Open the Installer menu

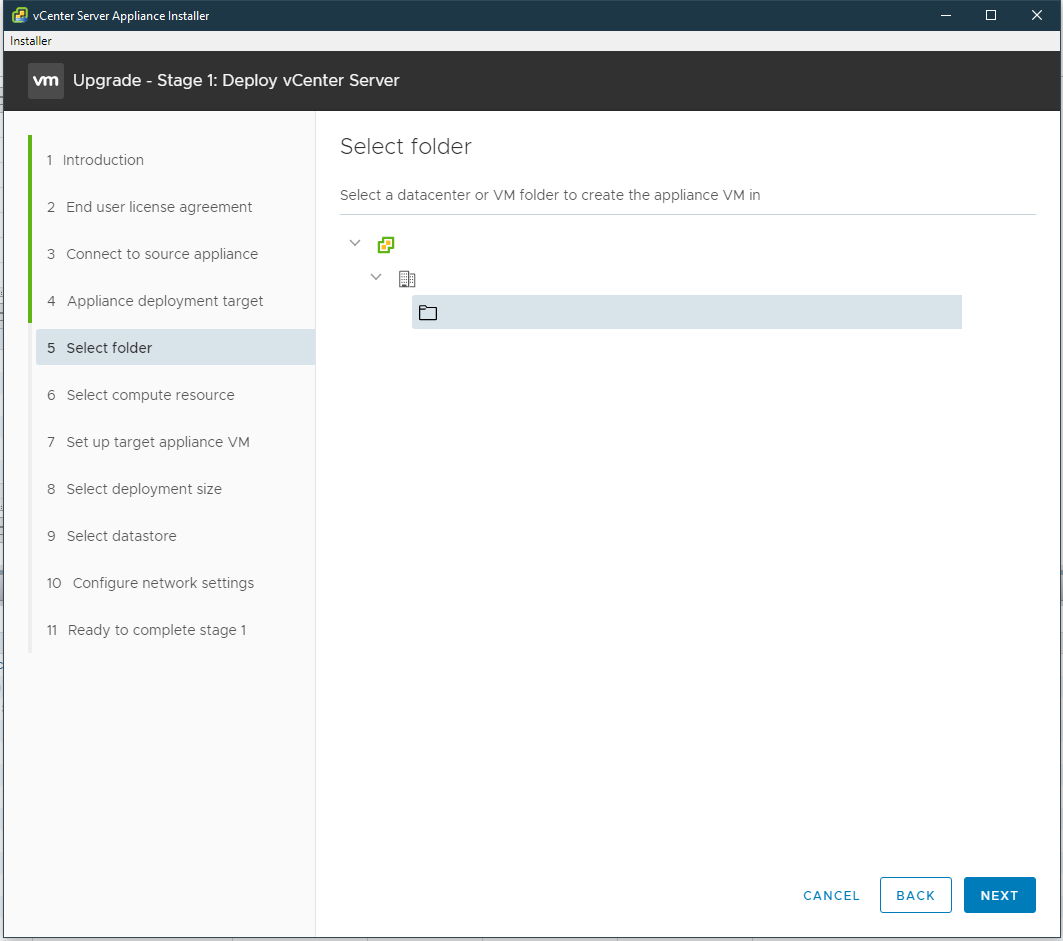click(x=30, y=41)
